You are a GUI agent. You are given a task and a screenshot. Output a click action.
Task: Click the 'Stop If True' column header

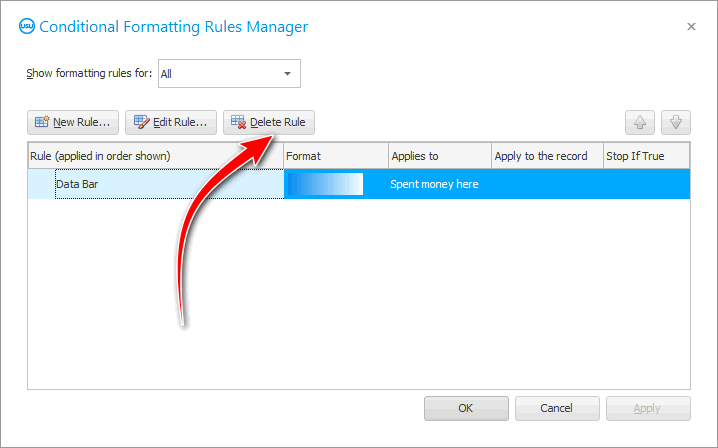click(x=646, y=156)
